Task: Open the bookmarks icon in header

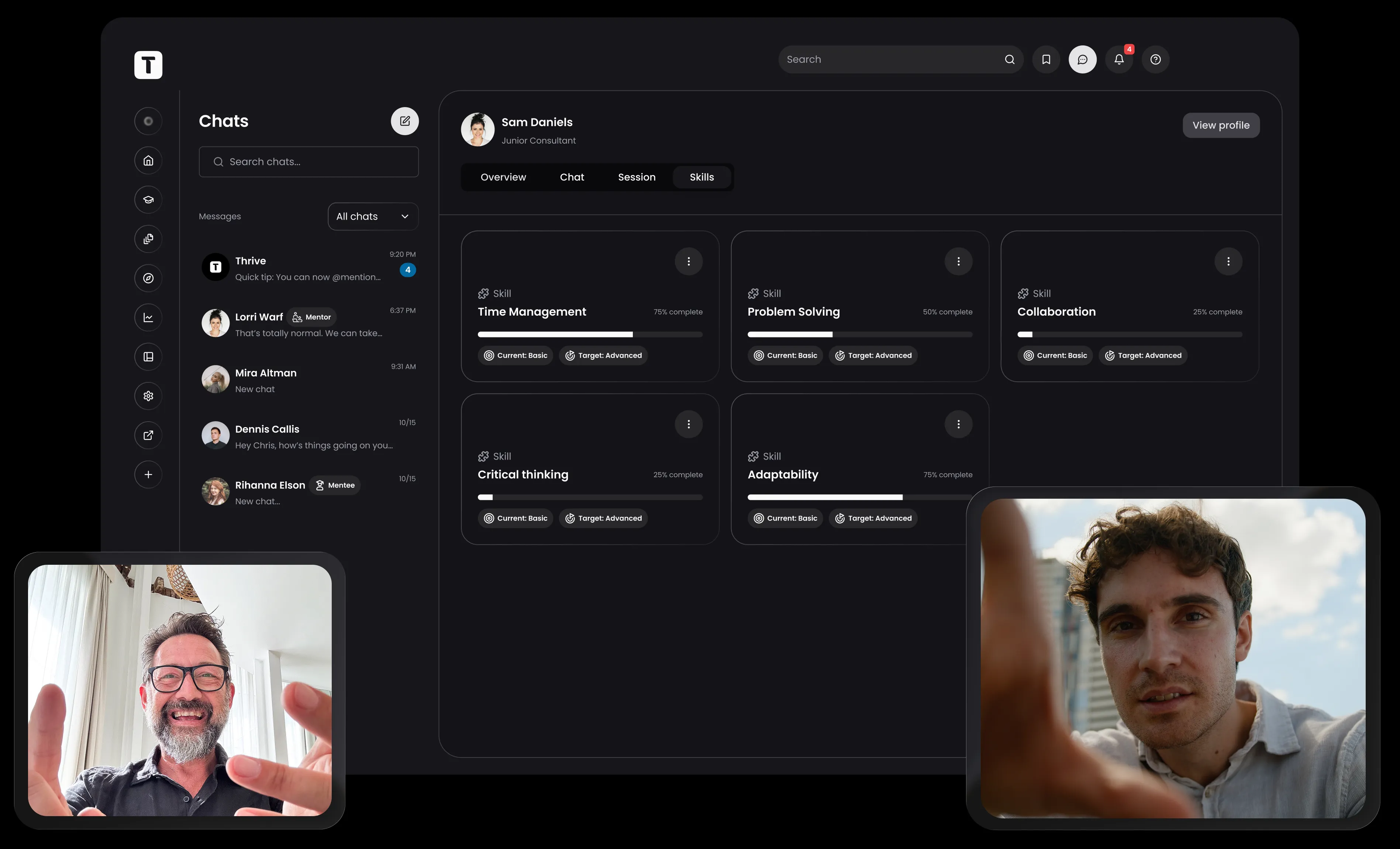Action: point(1046,59)
